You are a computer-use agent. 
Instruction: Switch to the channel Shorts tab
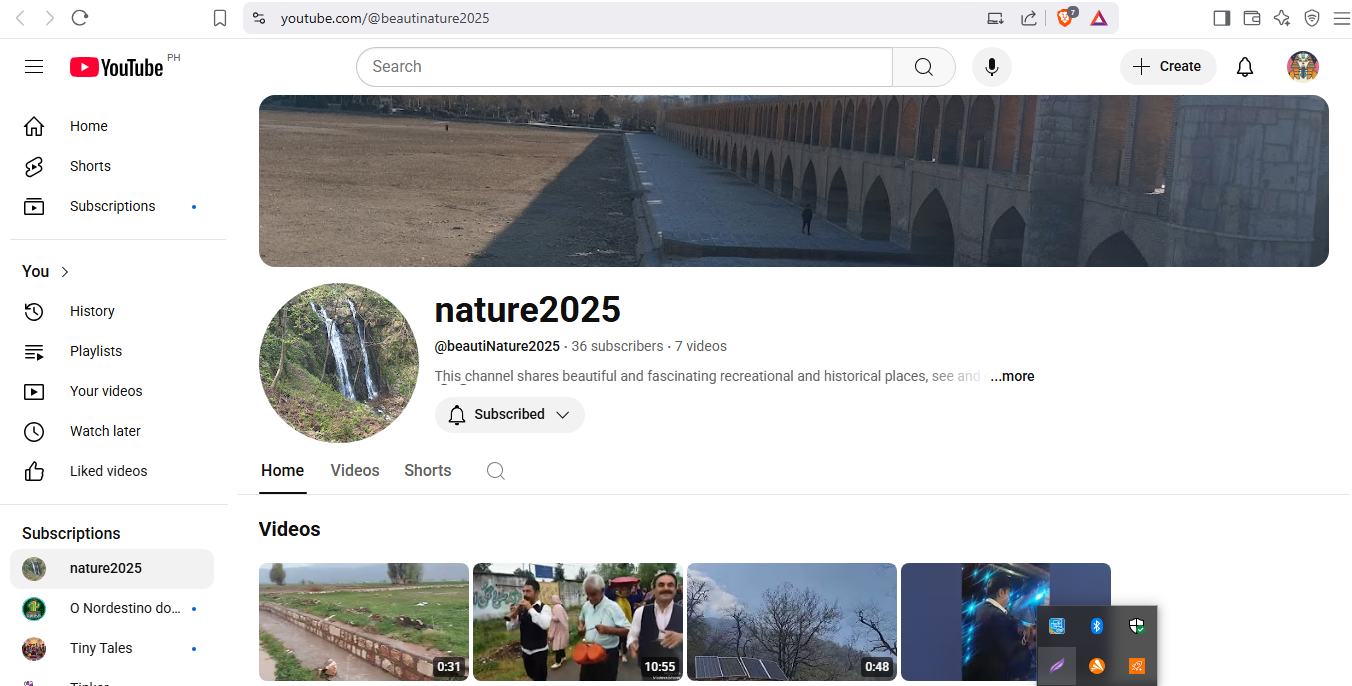(428, 471)
